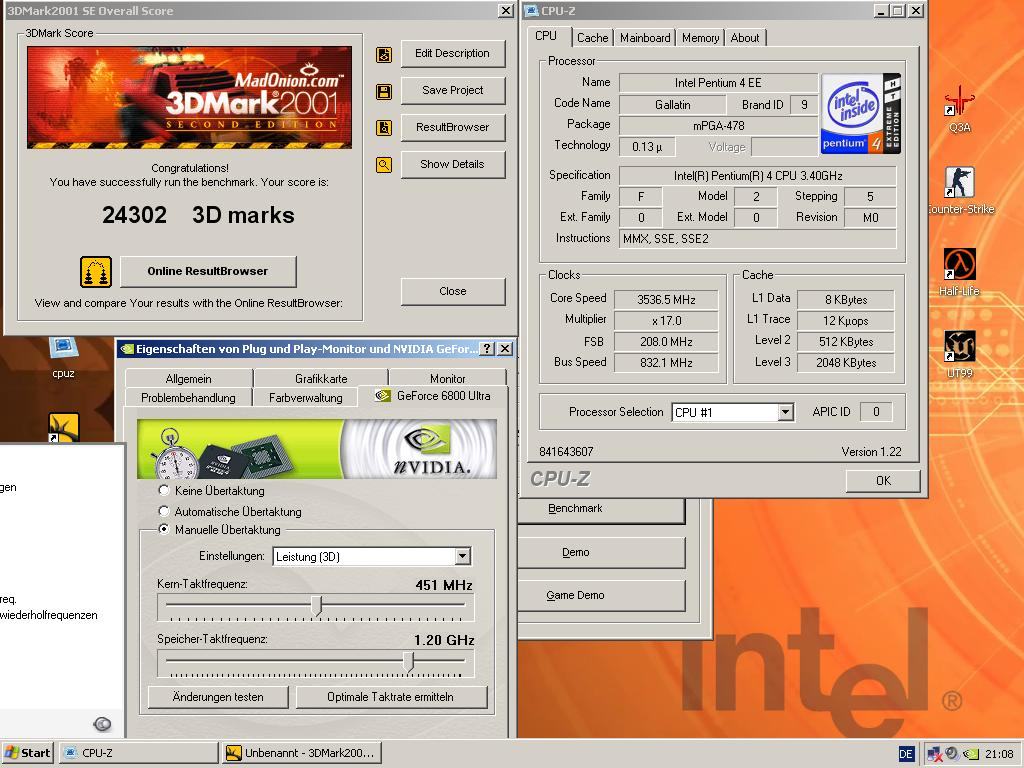Viewport: 1024px width, 768px height.
Task: Click the help question-mark button in NVIDIA dialog
Action: pyautogui.click(x=487, y=349)
